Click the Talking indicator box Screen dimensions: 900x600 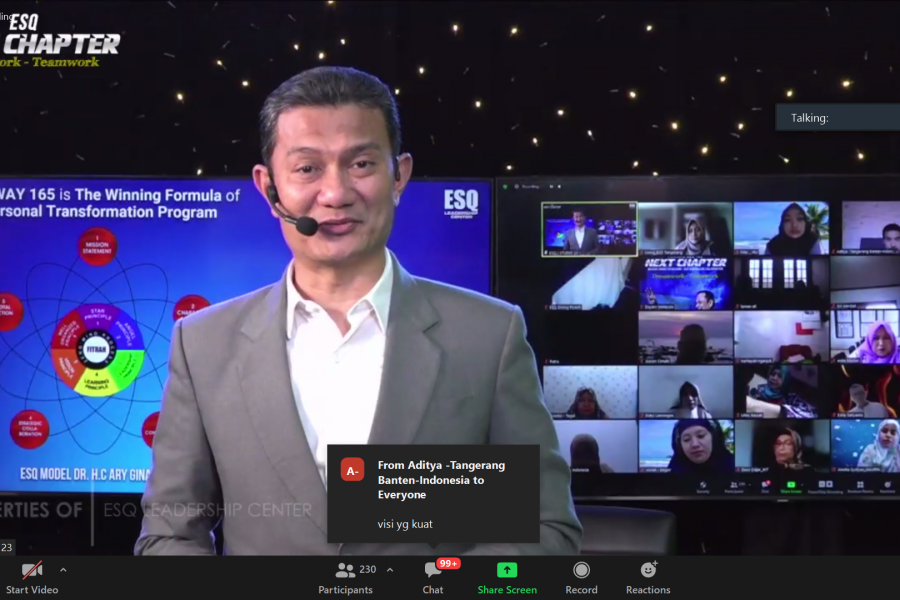836,118
